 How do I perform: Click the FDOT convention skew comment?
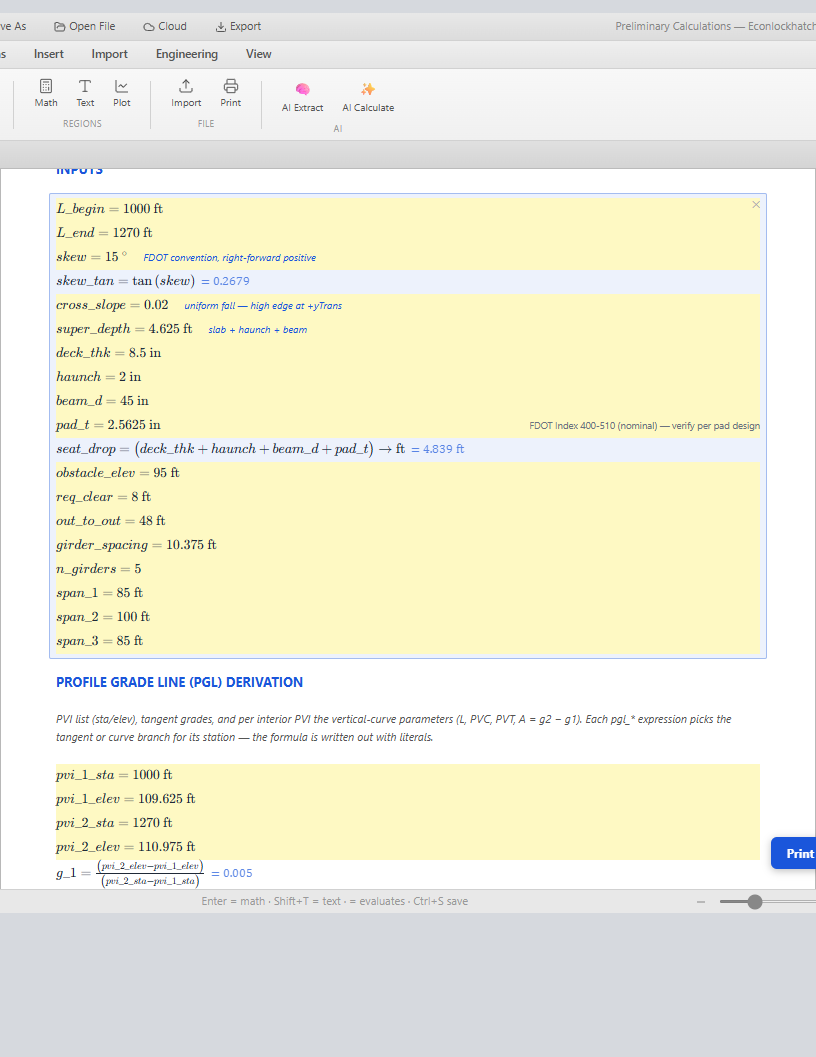[229, 258]
